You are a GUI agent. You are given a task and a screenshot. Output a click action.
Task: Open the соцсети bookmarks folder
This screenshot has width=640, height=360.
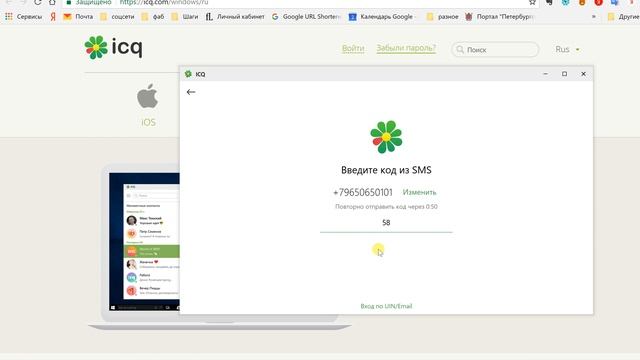117,17
